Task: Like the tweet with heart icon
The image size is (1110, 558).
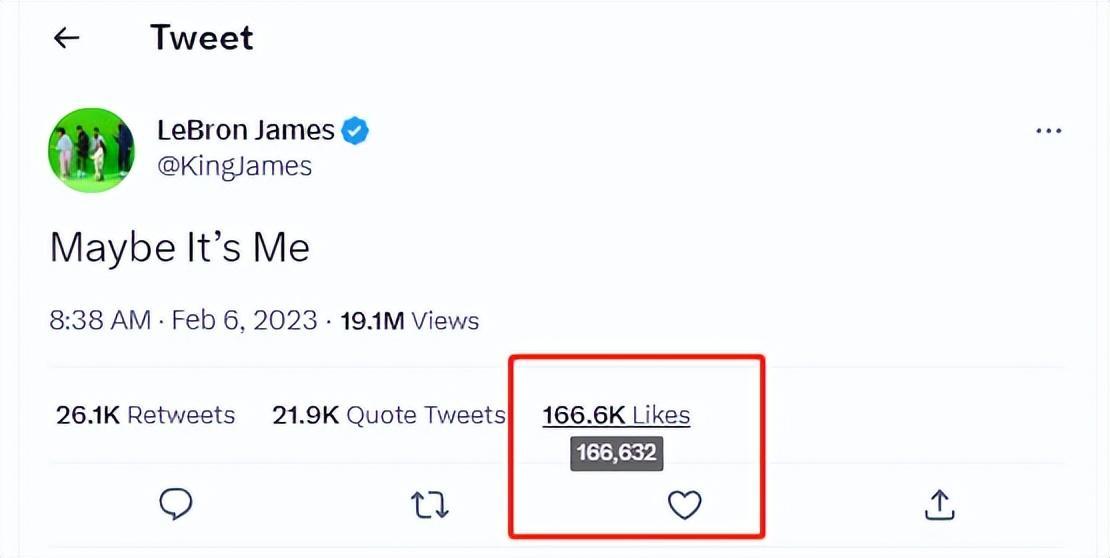Action: (x=684, y=505)
